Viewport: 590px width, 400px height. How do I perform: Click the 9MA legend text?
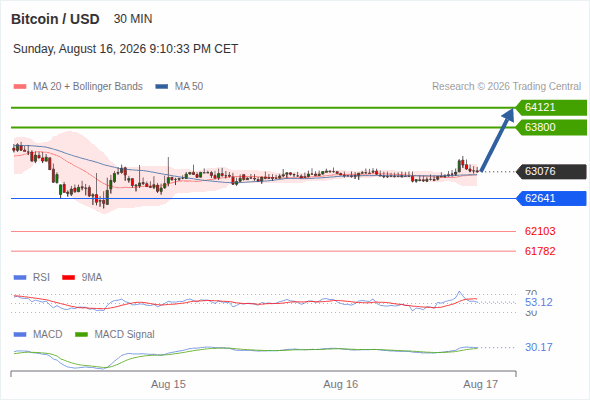coord(92,278)
